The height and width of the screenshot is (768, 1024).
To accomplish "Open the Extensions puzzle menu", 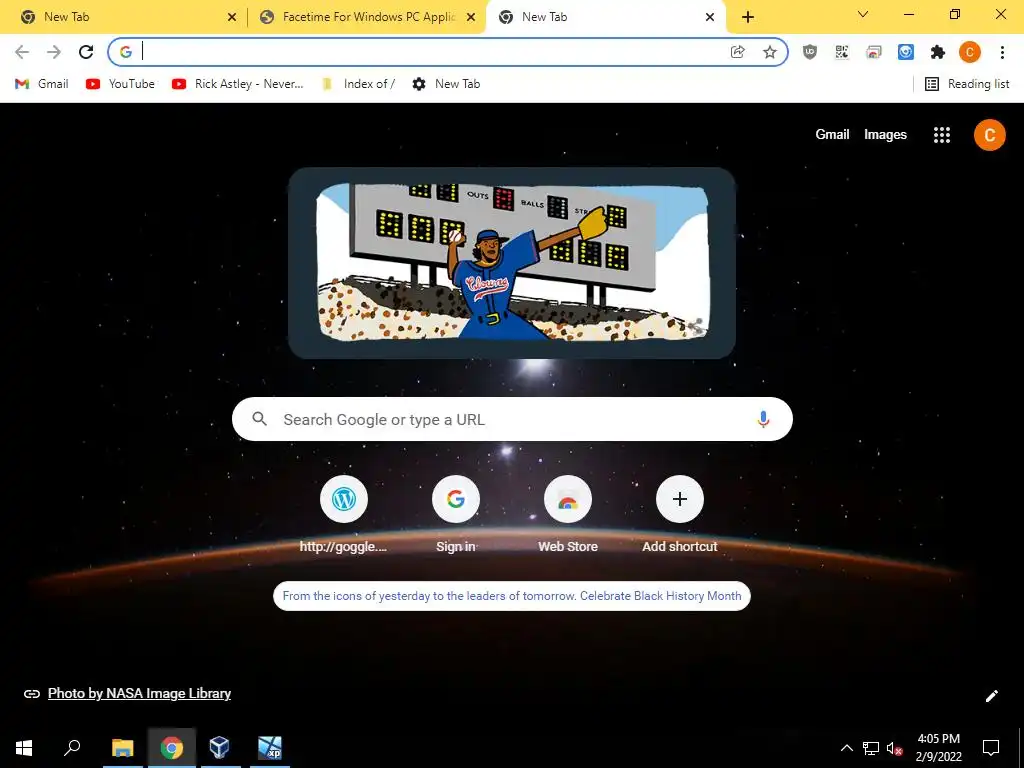I will pos(938,52).
